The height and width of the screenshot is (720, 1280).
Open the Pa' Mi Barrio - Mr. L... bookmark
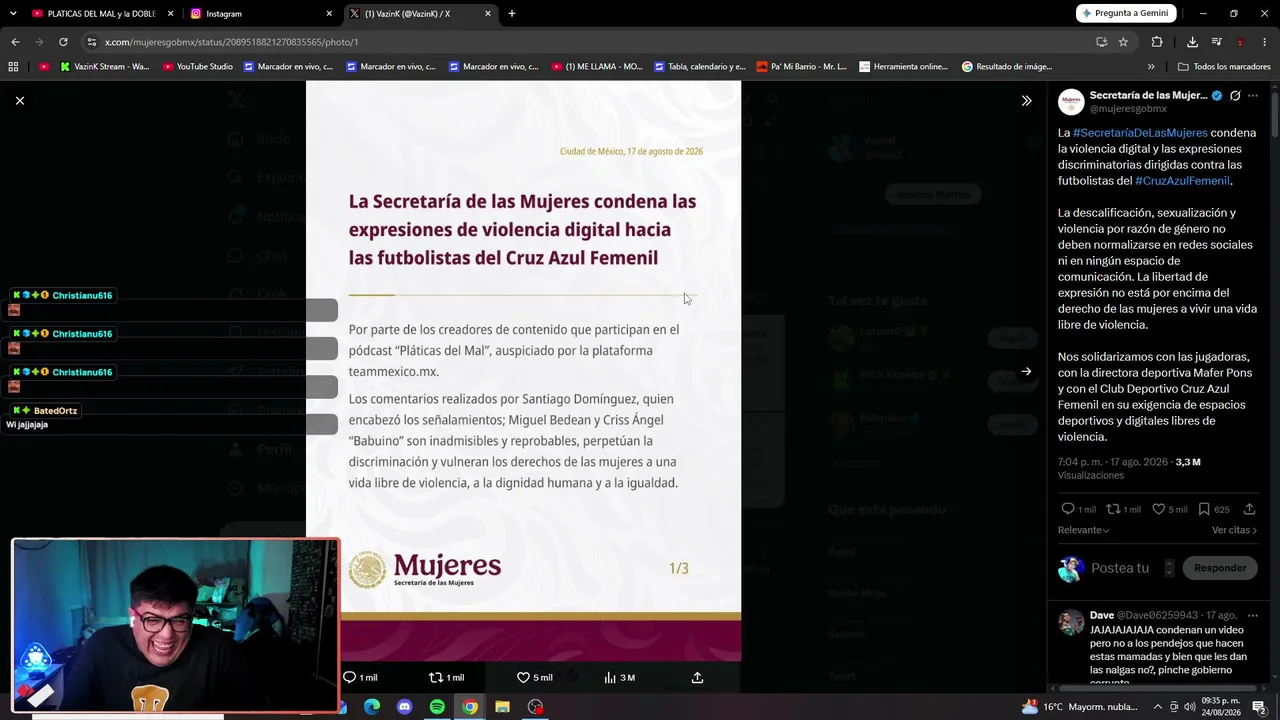802,67
